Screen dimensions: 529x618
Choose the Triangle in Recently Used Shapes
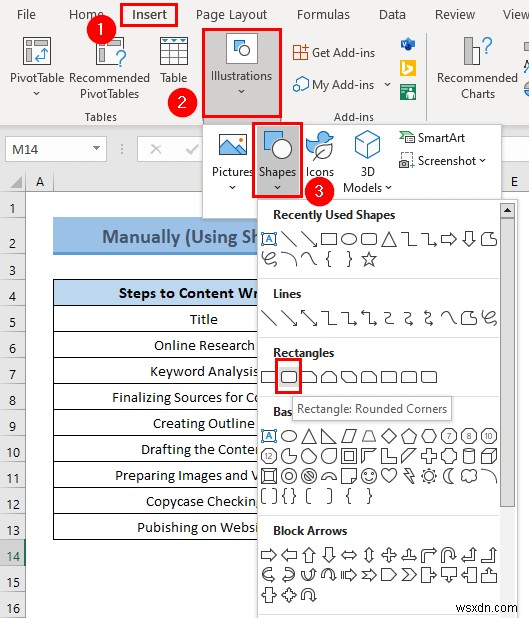389,239
